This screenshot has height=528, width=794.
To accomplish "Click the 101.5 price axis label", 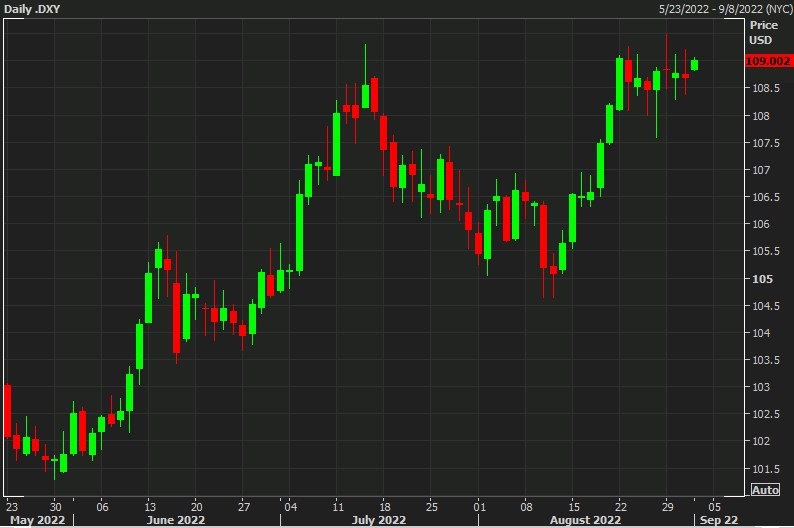I will [765, 469].
